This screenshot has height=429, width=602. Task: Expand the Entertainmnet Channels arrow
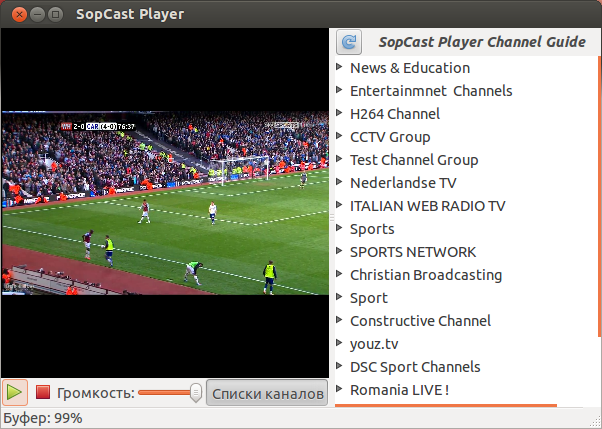[339, 91]
